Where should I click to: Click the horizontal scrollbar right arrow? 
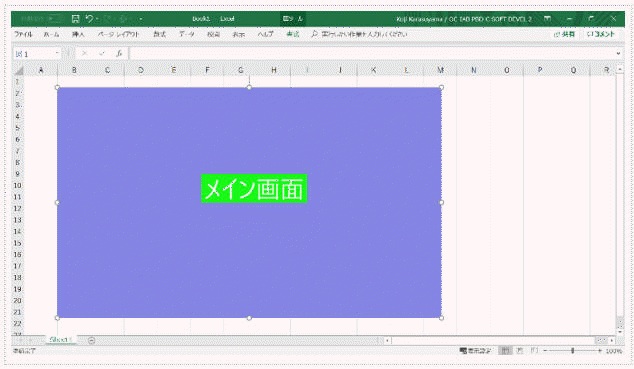[612, 340]
